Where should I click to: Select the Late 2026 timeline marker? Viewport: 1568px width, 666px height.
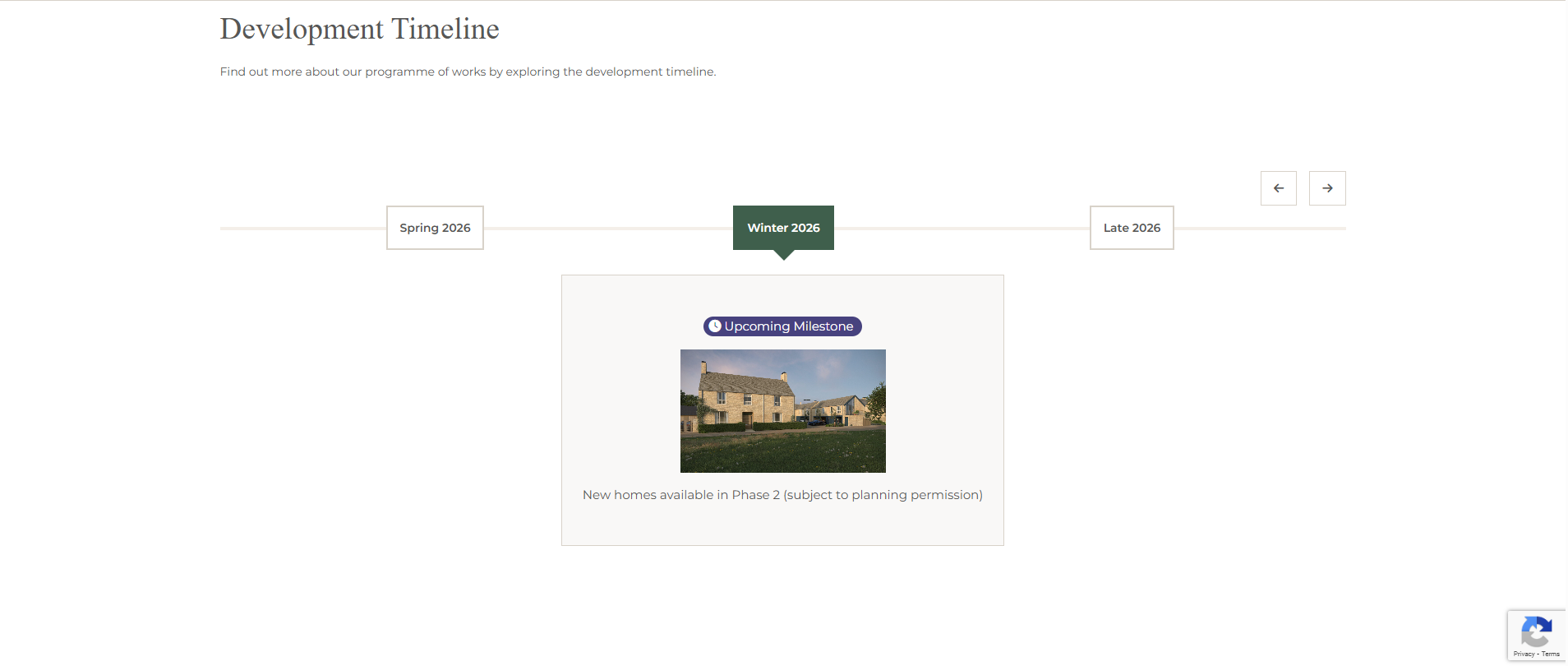coord(1132,228)
